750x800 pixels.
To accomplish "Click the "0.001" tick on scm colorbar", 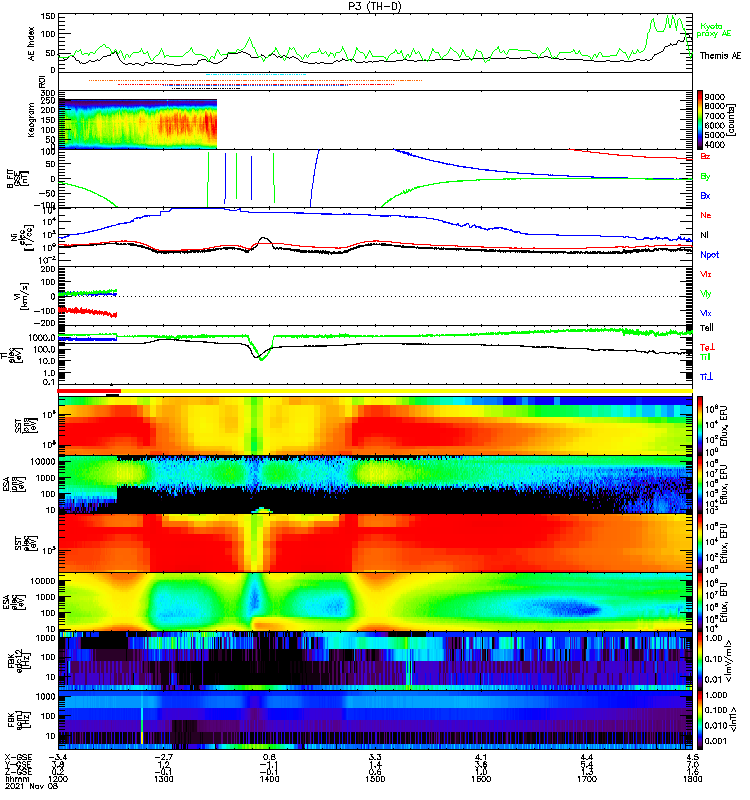I will (x=716, y=741).
